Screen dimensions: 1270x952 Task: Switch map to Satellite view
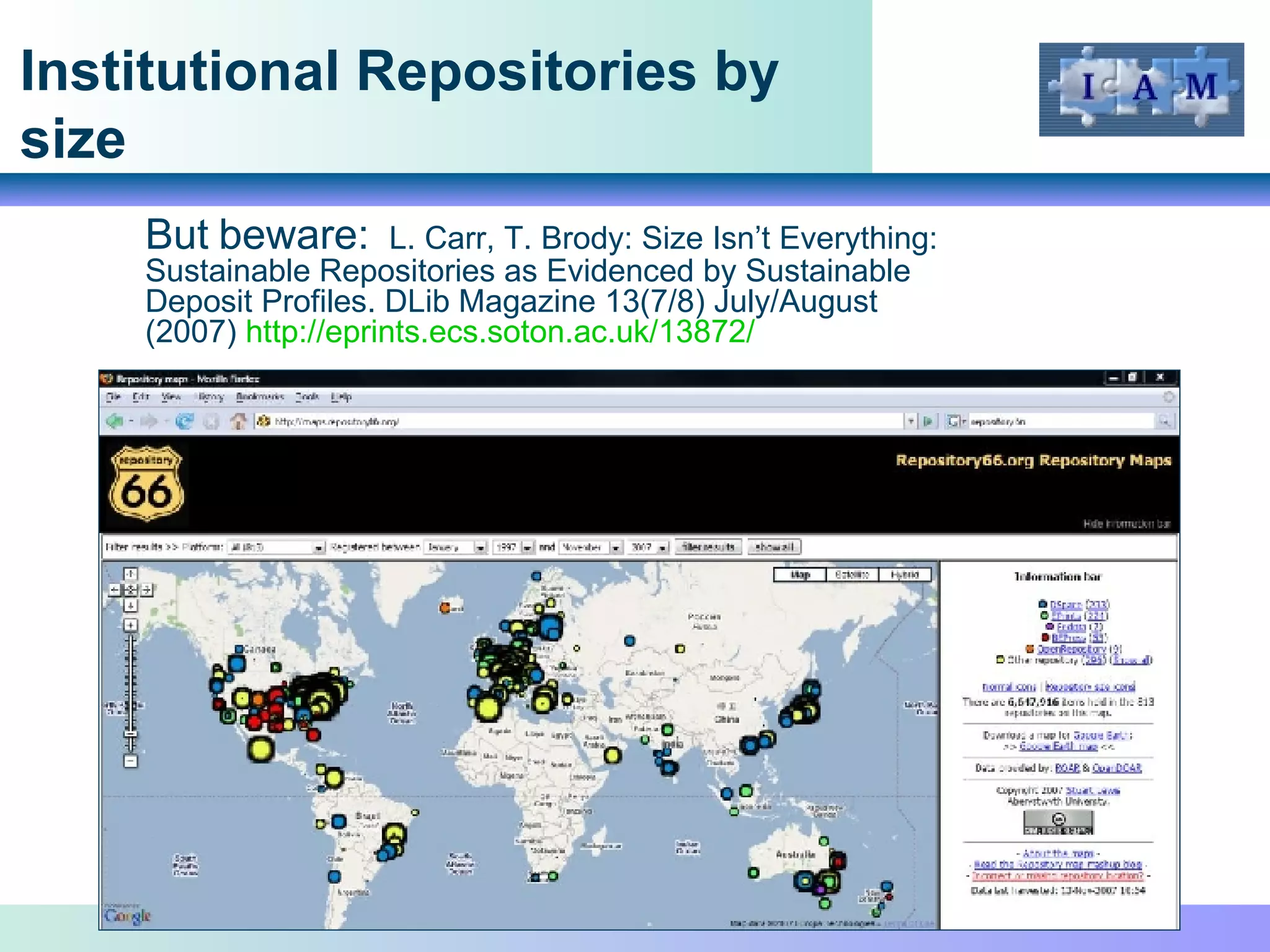(852, 575)
